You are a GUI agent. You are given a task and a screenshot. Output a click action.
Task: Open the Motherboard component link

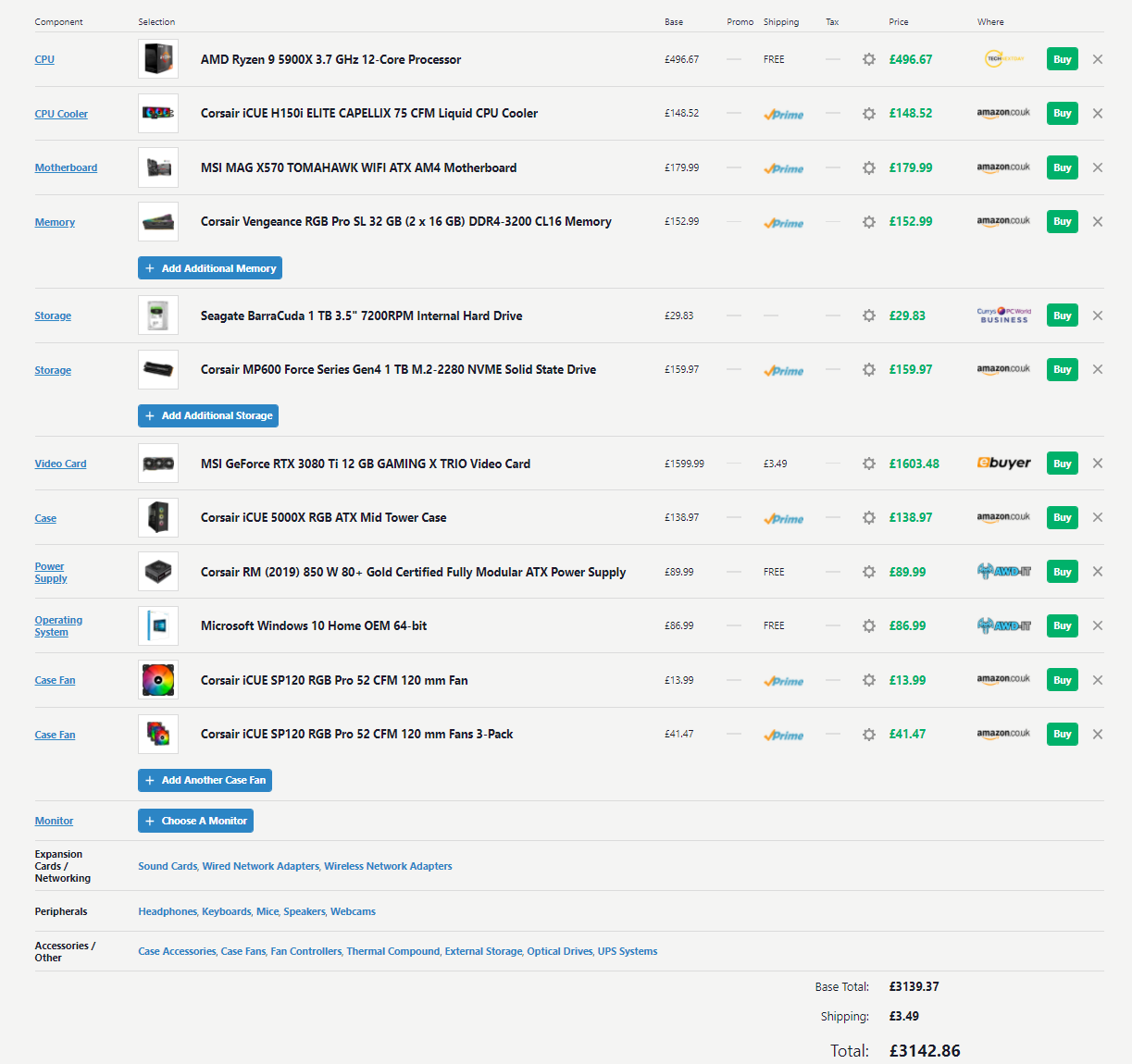(66, 167)
